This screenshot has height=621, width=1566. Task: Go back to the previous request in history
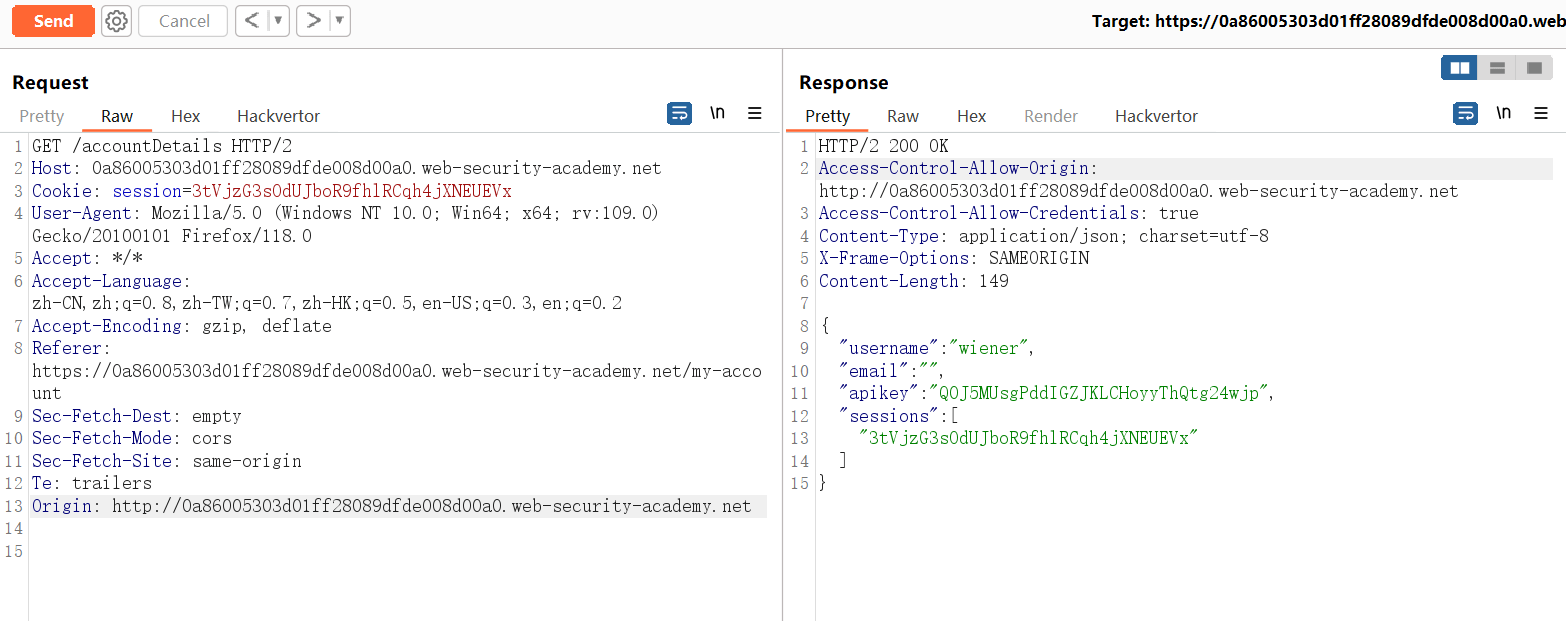coord(252,21)
